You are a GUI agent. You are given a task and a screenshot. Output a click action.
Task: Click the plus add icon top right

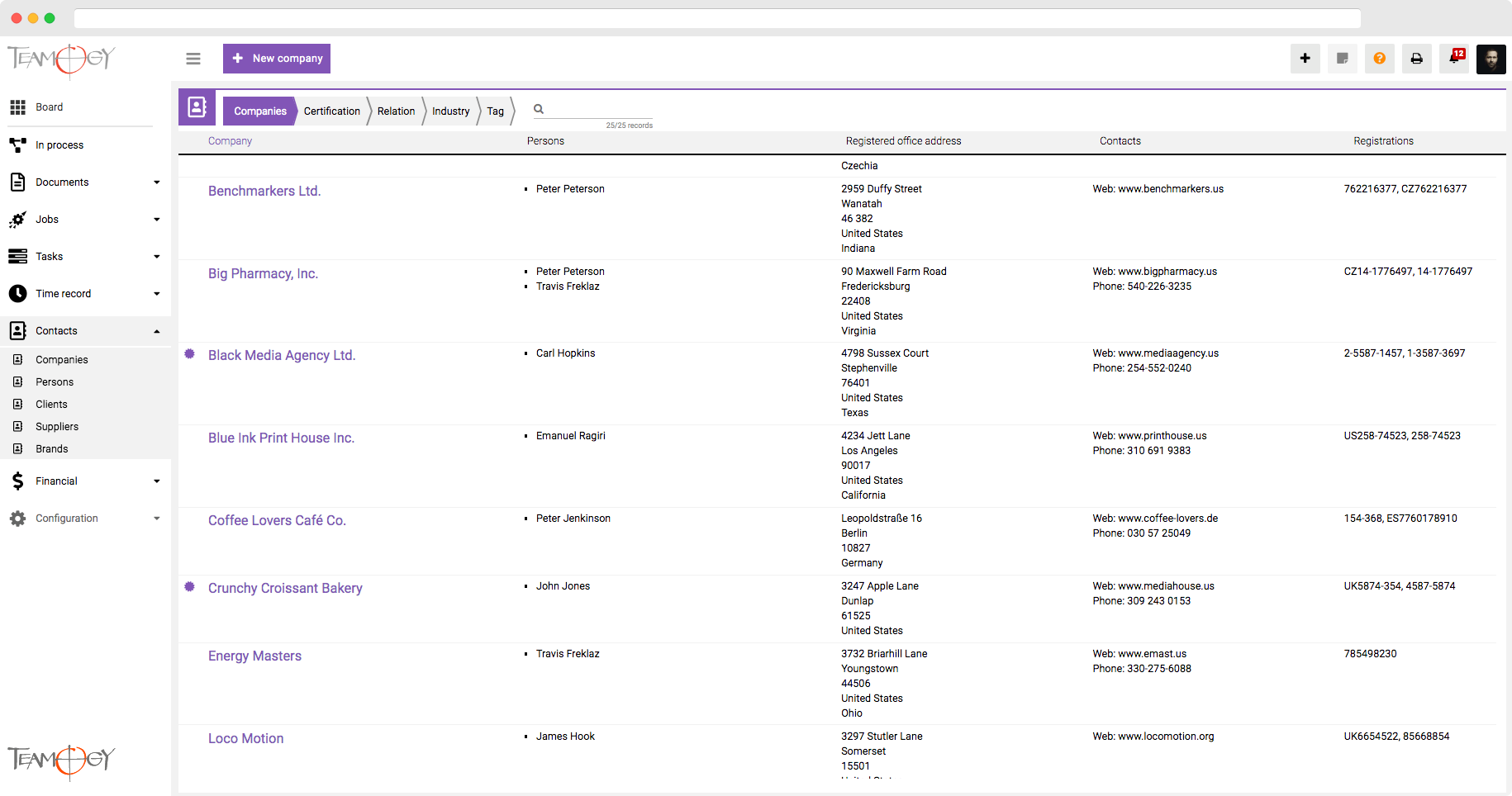tap(1305, 59)
